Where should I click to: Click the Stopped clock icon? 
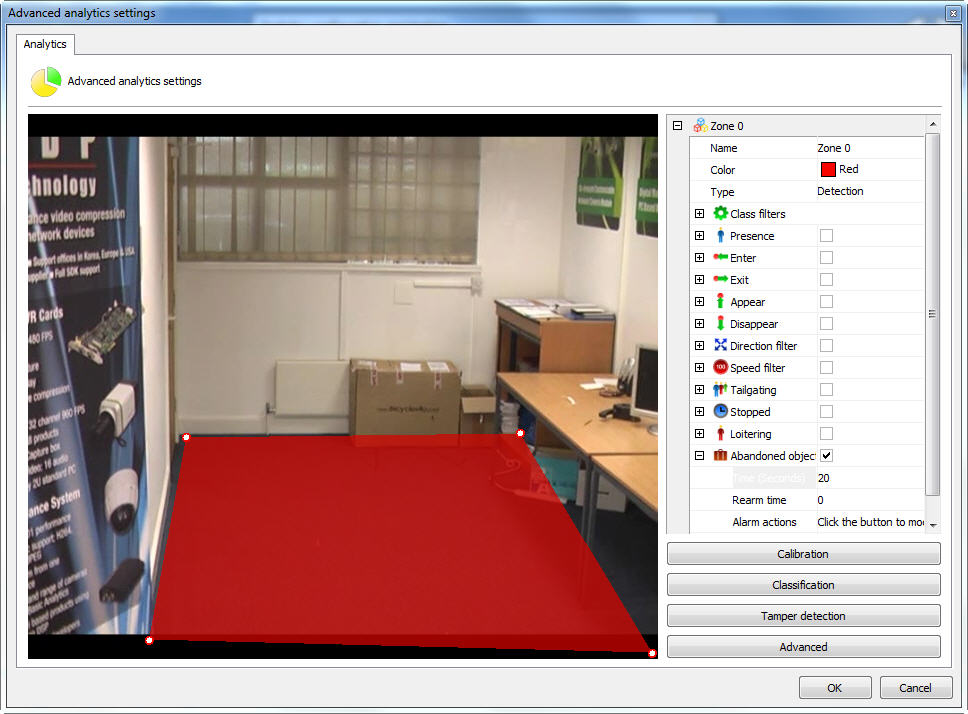tap(720, 411)
